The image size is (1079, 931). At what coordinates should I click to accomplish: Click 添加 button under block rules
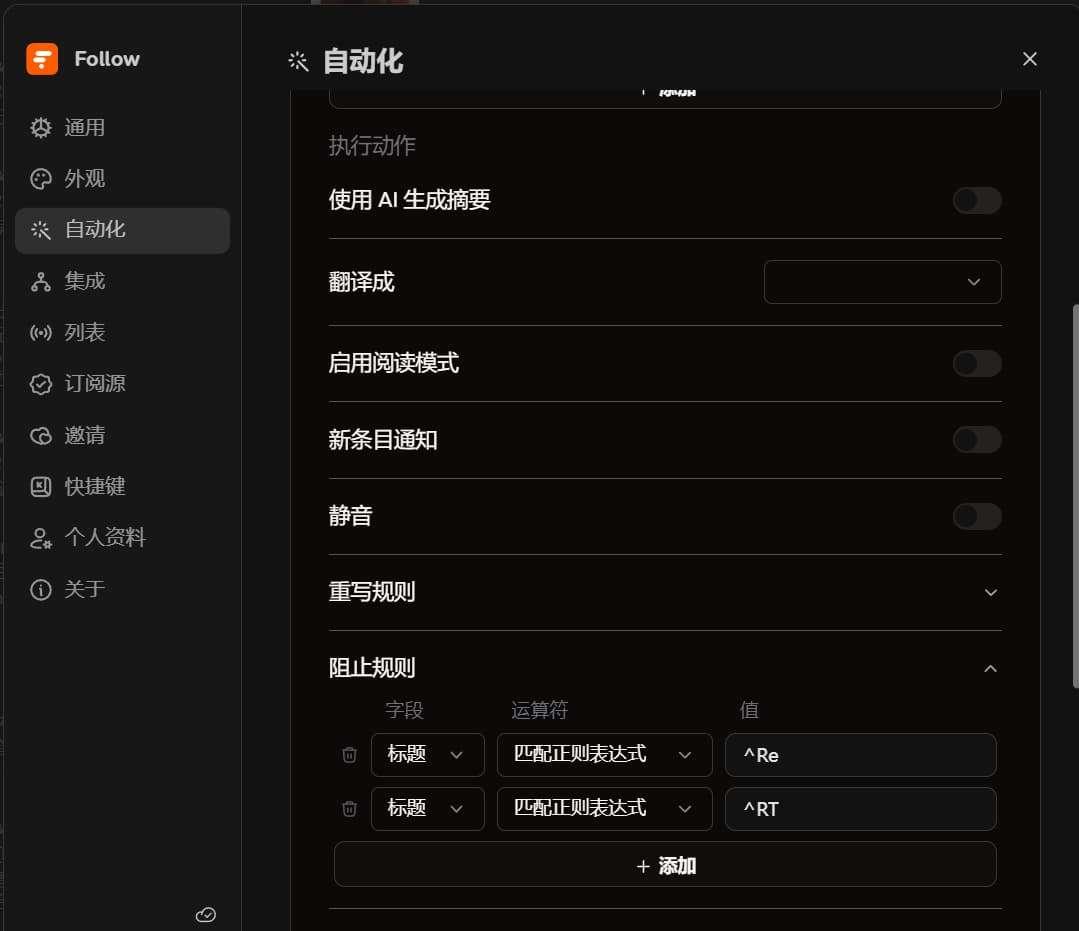pos(665,865)
